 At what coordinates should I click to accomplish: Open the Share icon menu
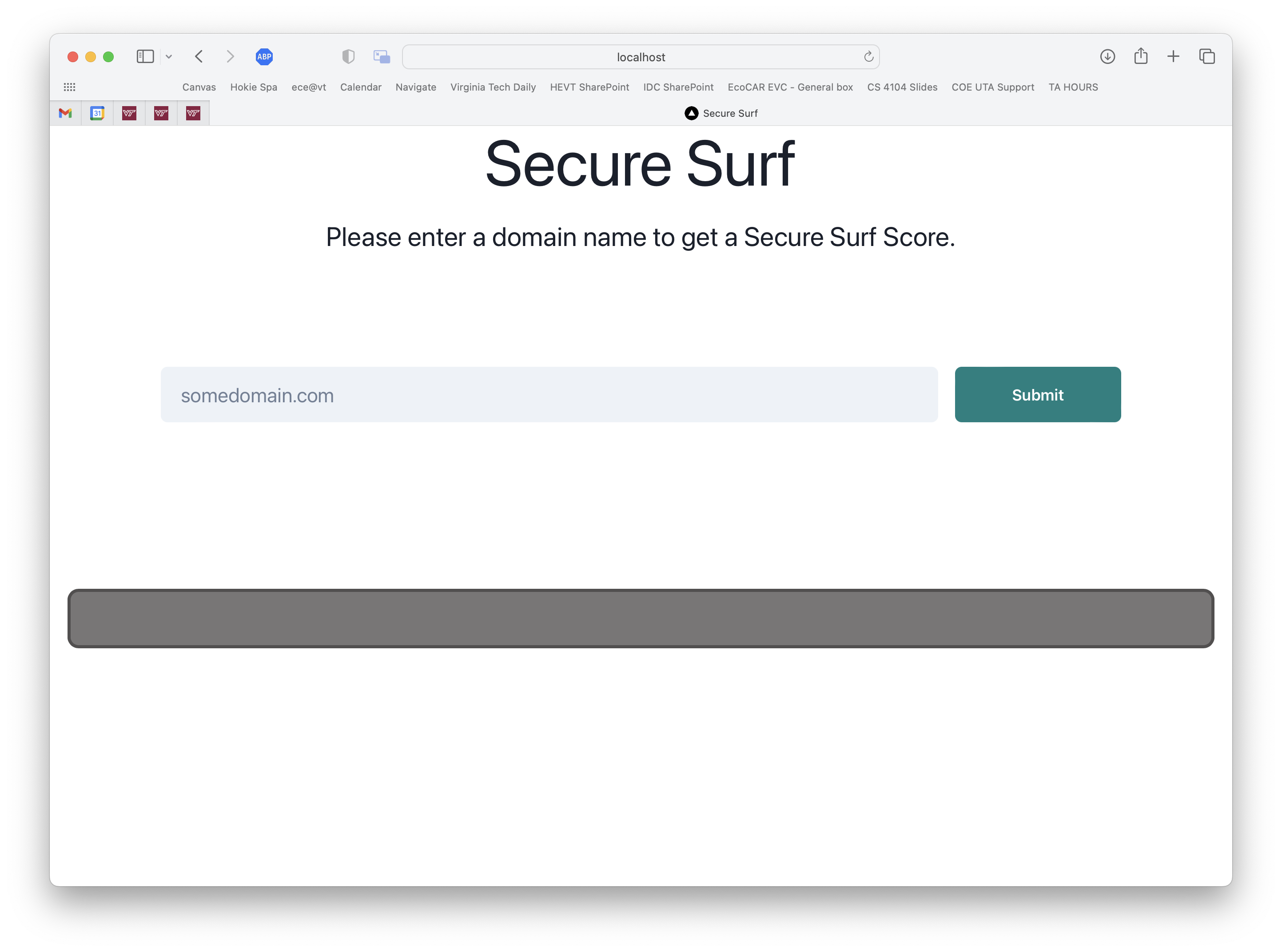pyautogui.click(x=1141, y=56)
